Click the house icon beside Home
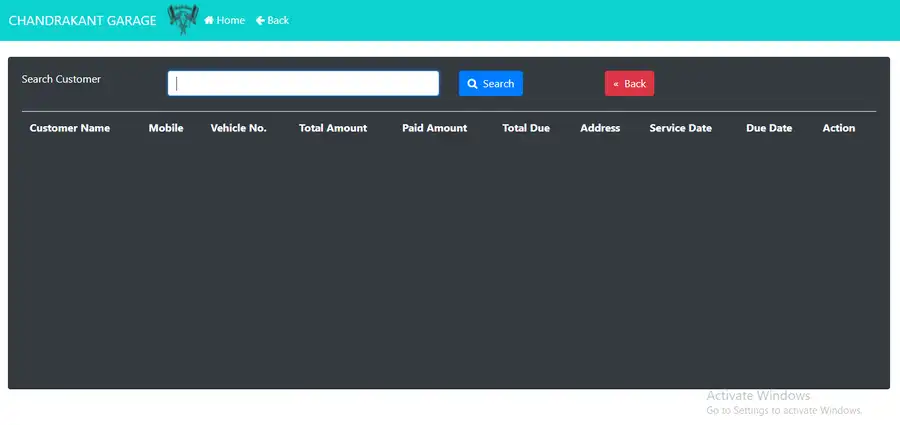The image size is (900, 425). 209,20
